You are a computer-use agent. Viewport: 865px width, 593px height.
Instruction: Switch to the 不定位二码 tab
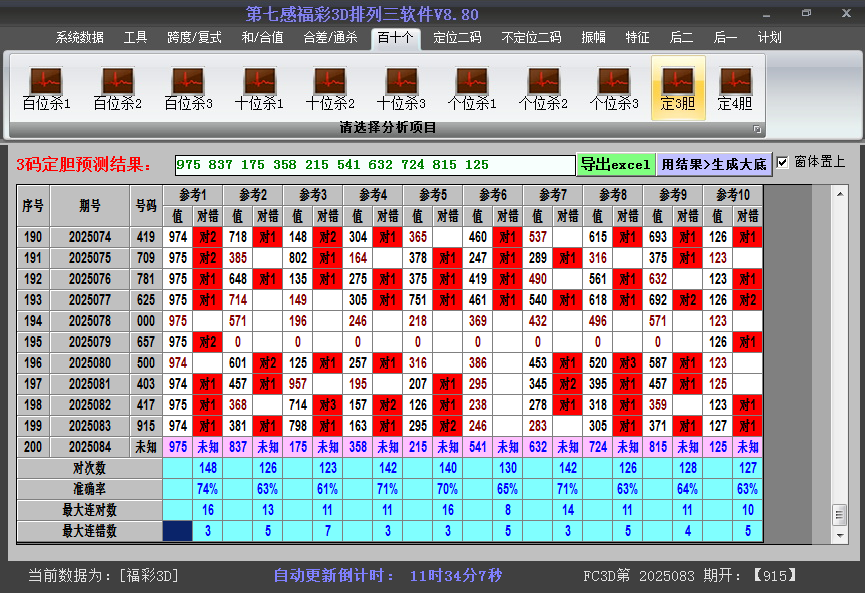[531, 38]
